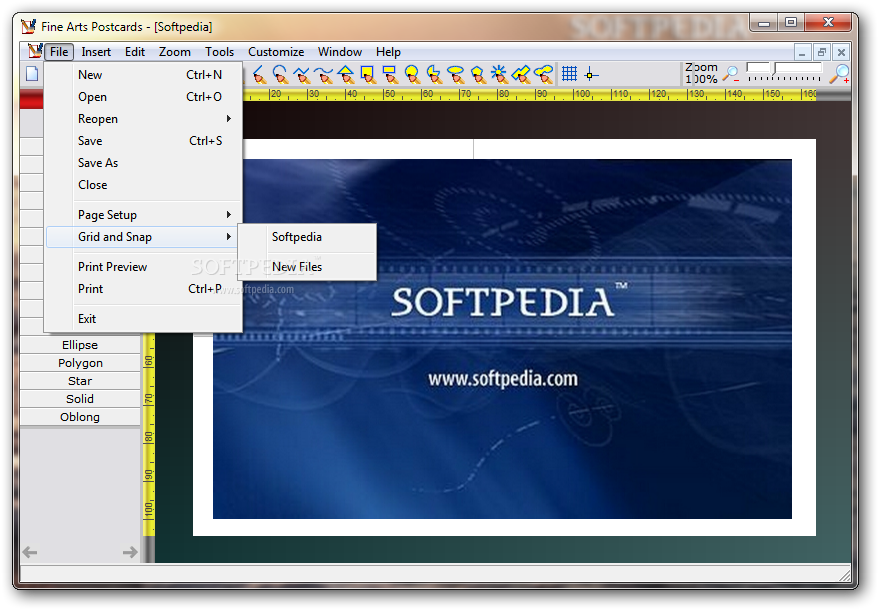879x610 pixels.
Task: Toggle the blue grid display icon
Action: click(x=570, y=73)
